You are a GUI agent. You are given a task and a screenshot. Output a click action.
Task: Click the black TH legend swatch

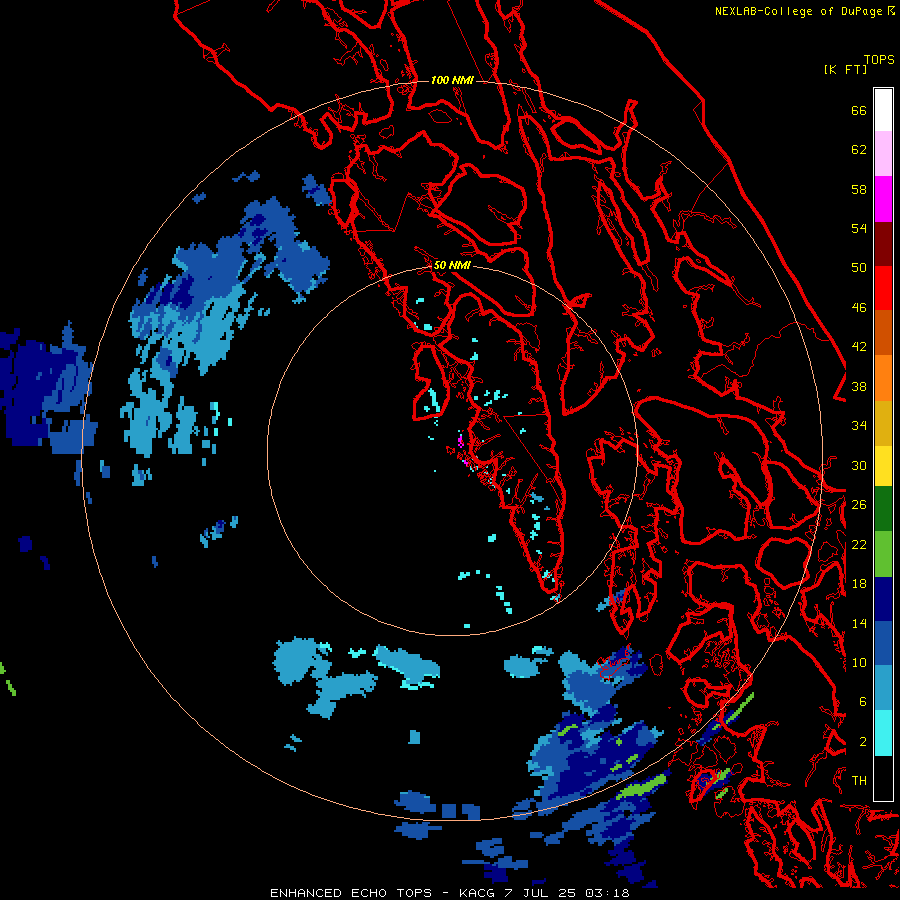point(883,778)
